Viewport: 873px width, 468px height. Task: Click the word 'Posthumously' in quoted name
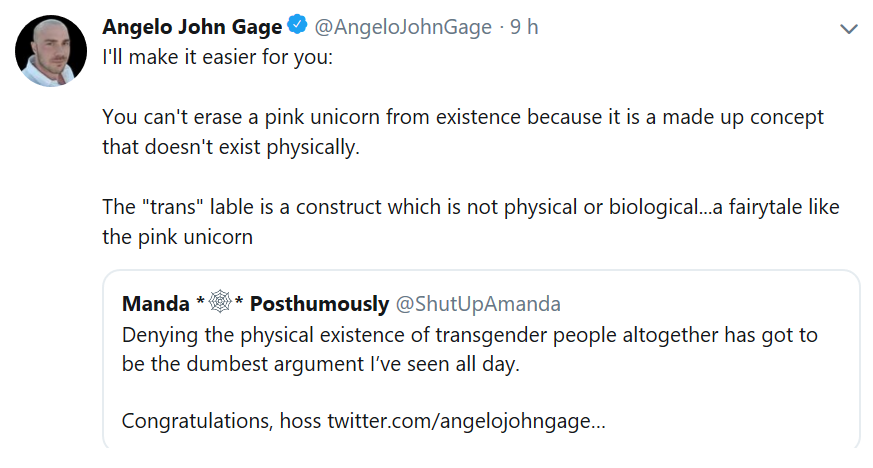click(x=319, y=304)
